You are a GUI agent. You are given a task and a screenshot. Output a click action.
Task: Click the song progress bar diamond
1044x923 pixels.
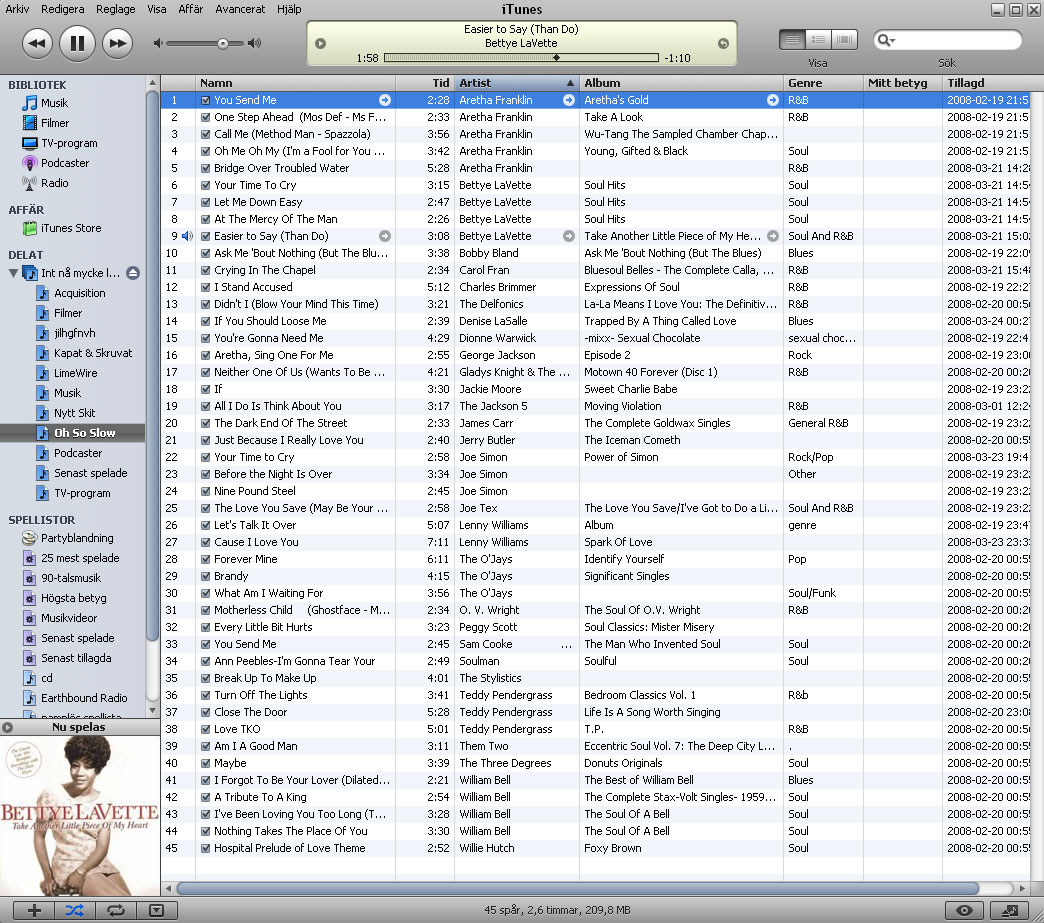[556, 58]
